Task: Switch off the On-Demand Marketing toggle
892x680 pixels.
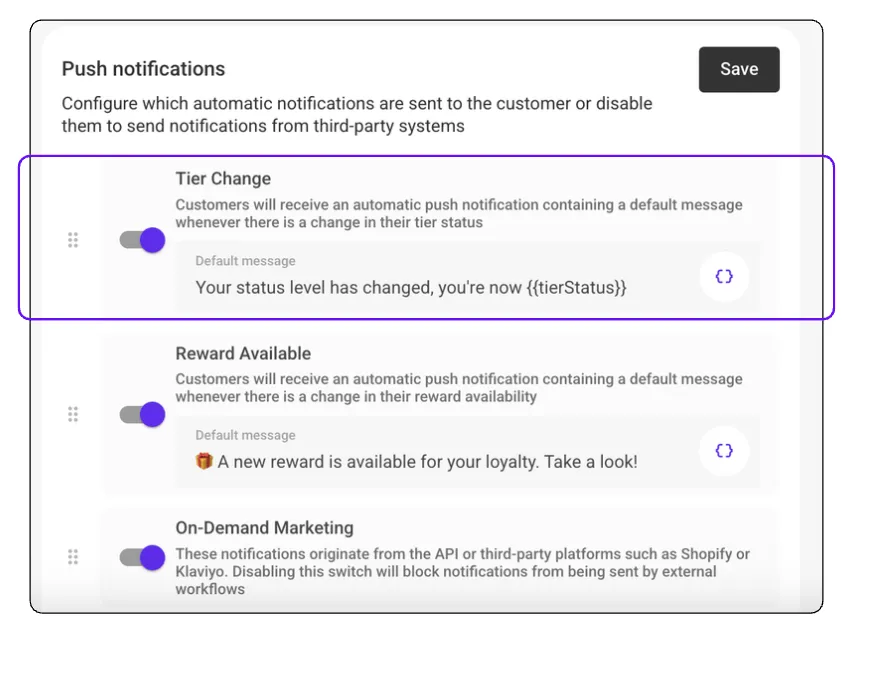Action: click(142, 557)
